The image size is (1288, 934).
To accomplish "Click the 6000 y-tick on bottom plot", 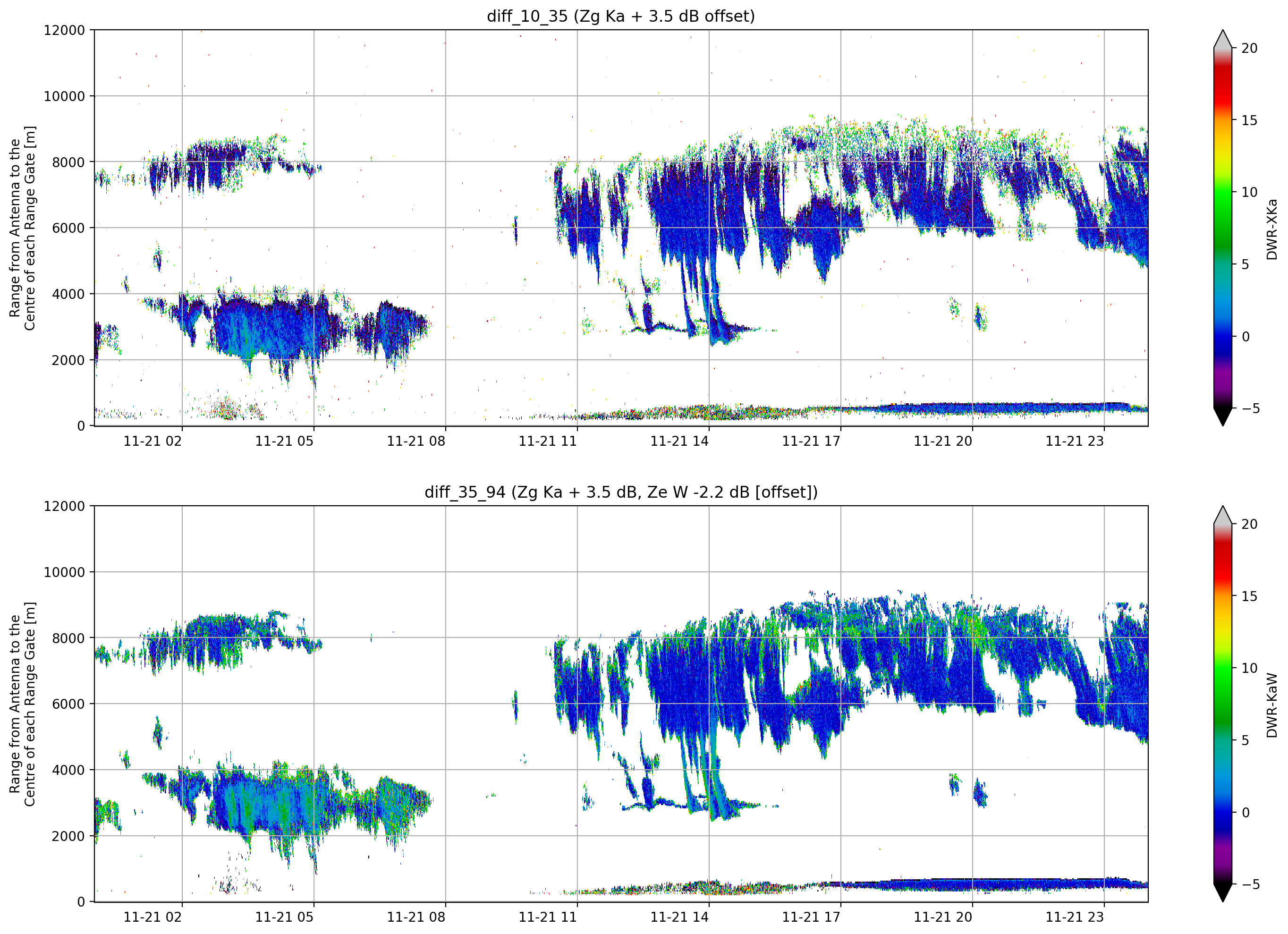I will [68, 705].
